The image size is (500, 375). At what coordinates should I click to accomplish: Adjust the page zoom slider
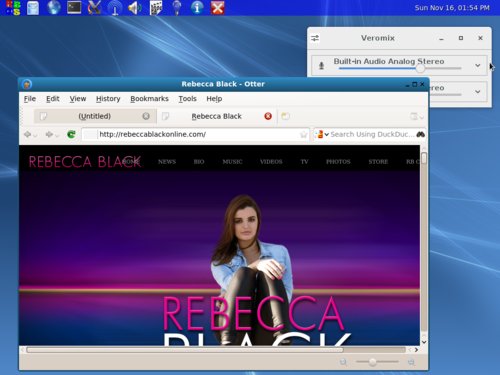click(377, 362)
